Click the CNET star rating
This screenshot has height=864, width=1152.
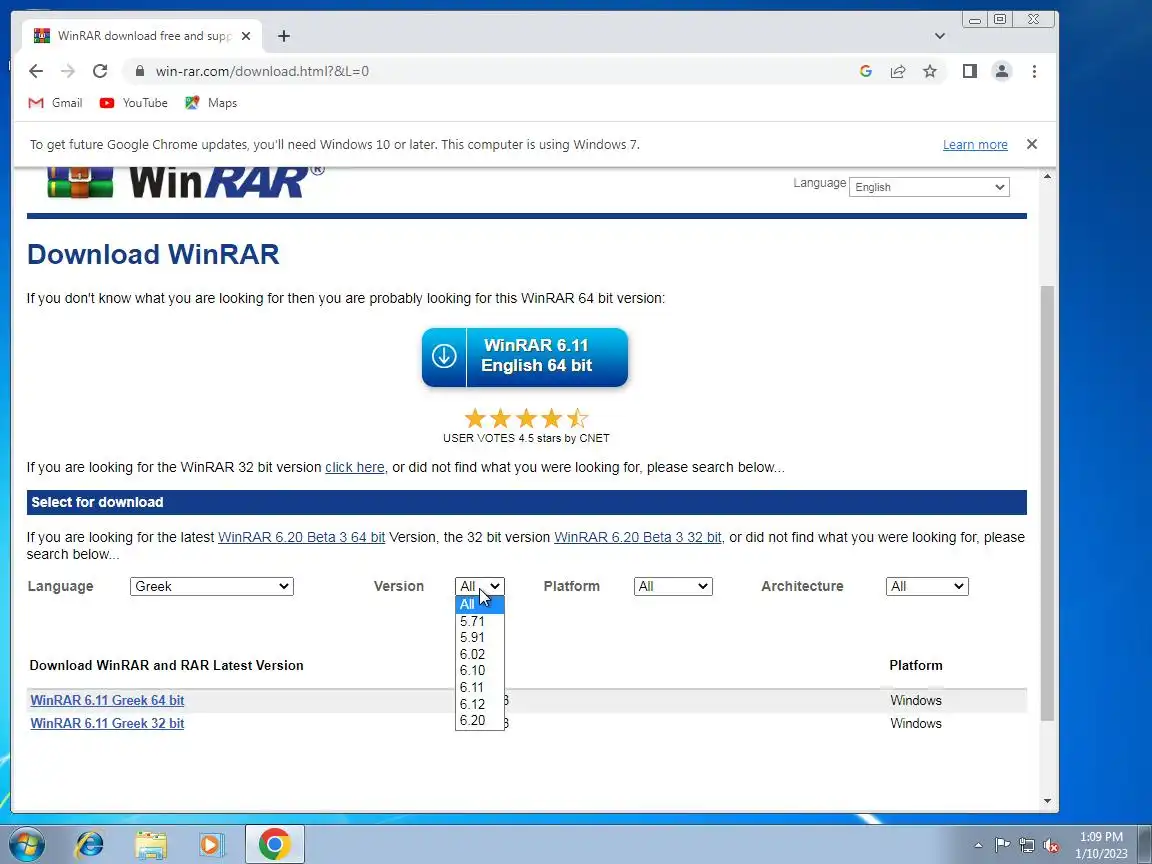pyautogui.click(x=526, y=418)
